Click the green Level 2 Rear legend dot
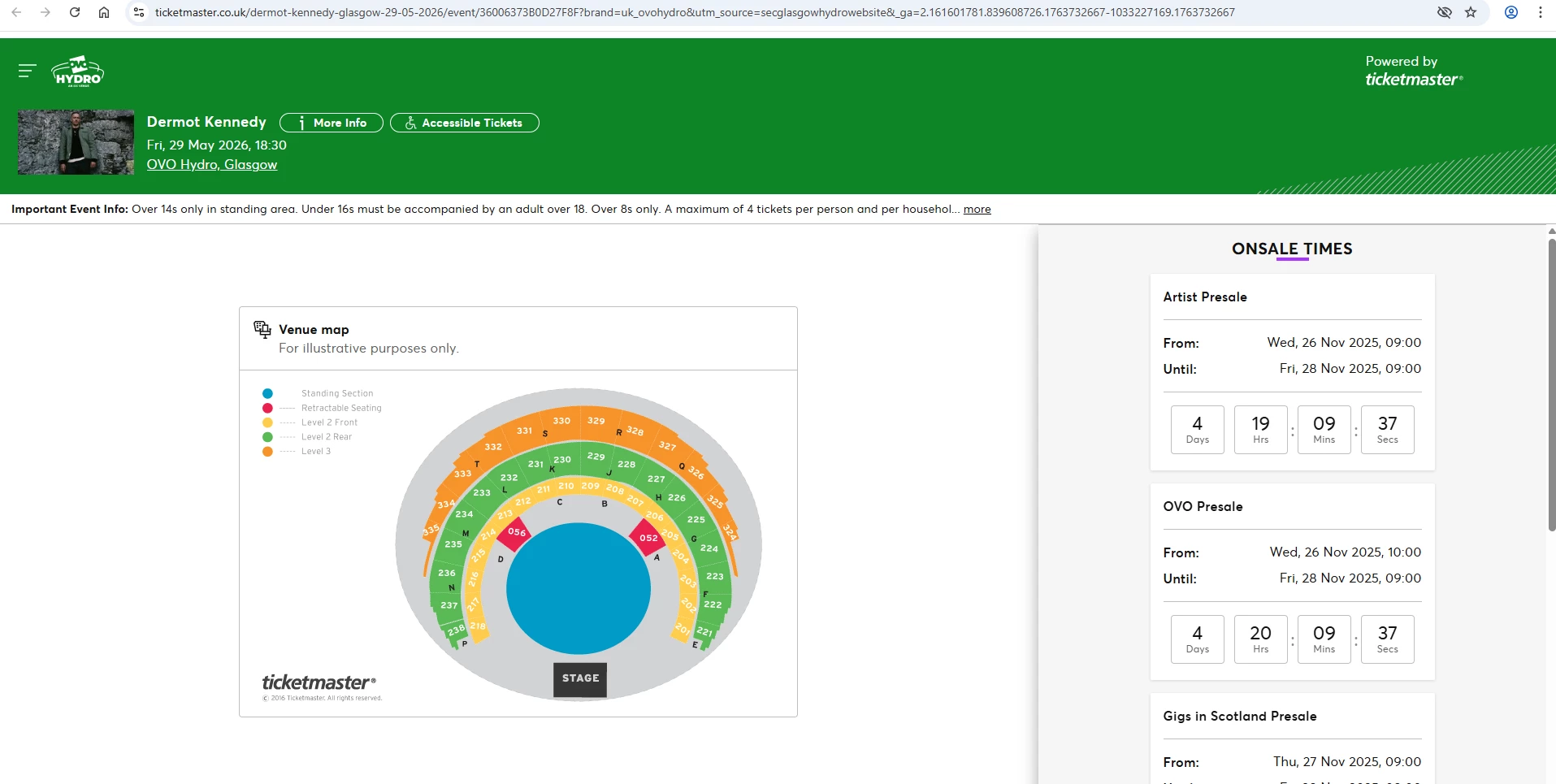 click(x=267, y=437)
